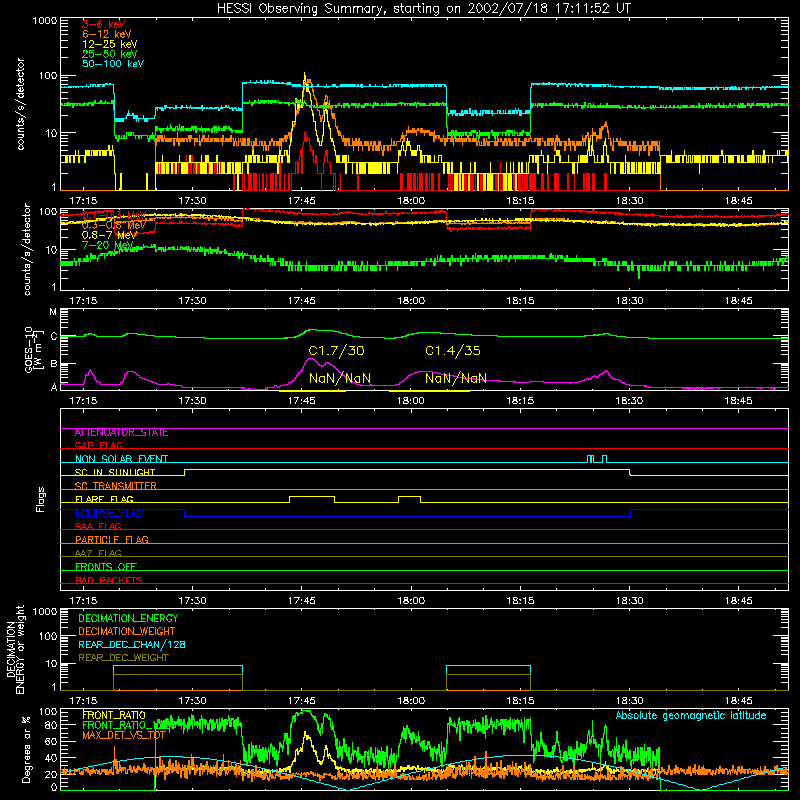Viewport: 800px width, 800px height.
Task: Click the Absolute geomagnetic latitude label
Action: tap(691, 716)
